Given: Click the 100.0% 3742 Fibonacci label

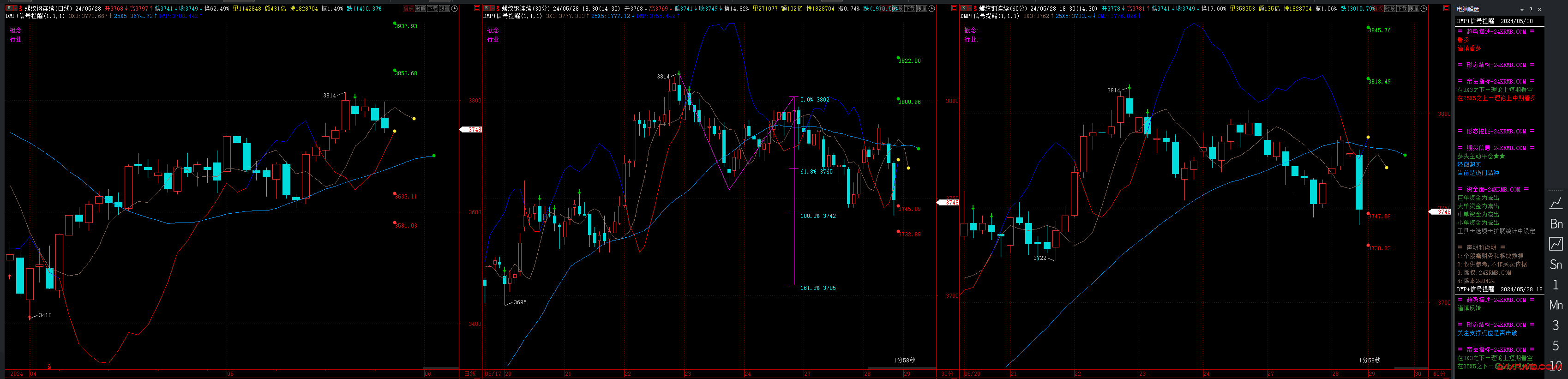Looking at the screenshot, I should click(x=818, y=216).
